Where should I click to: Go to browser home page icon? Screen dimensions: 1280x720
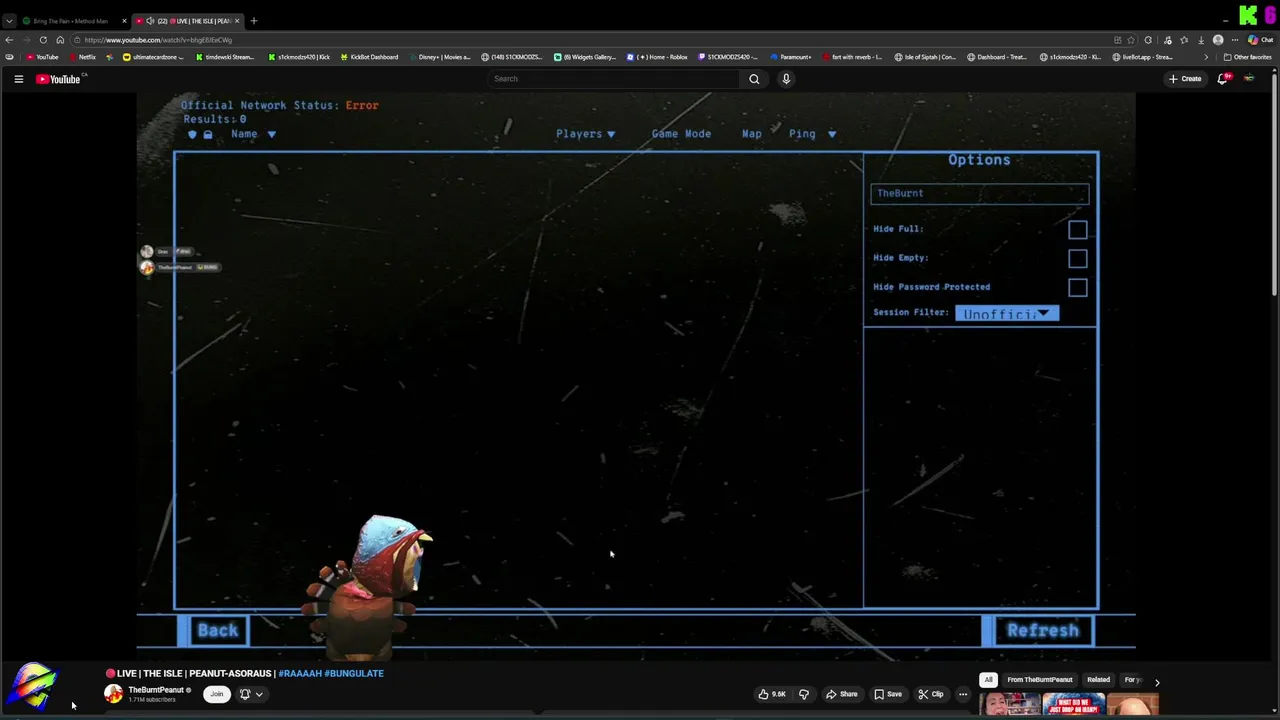pyautogui.click(x=60, y=40)
